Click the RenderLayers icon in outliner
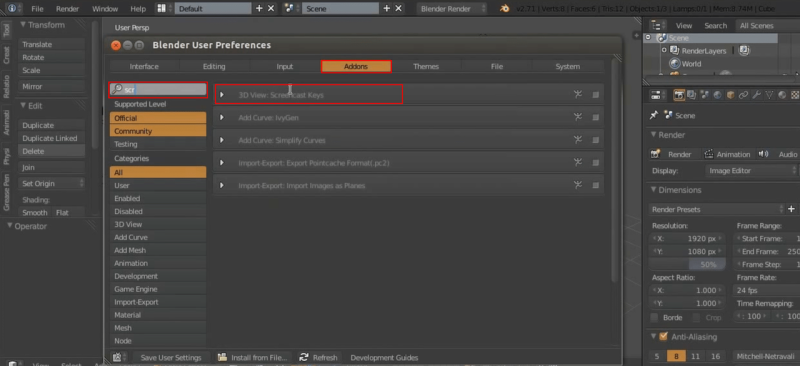This screenshot has height=366, width=800. (674, 51)
